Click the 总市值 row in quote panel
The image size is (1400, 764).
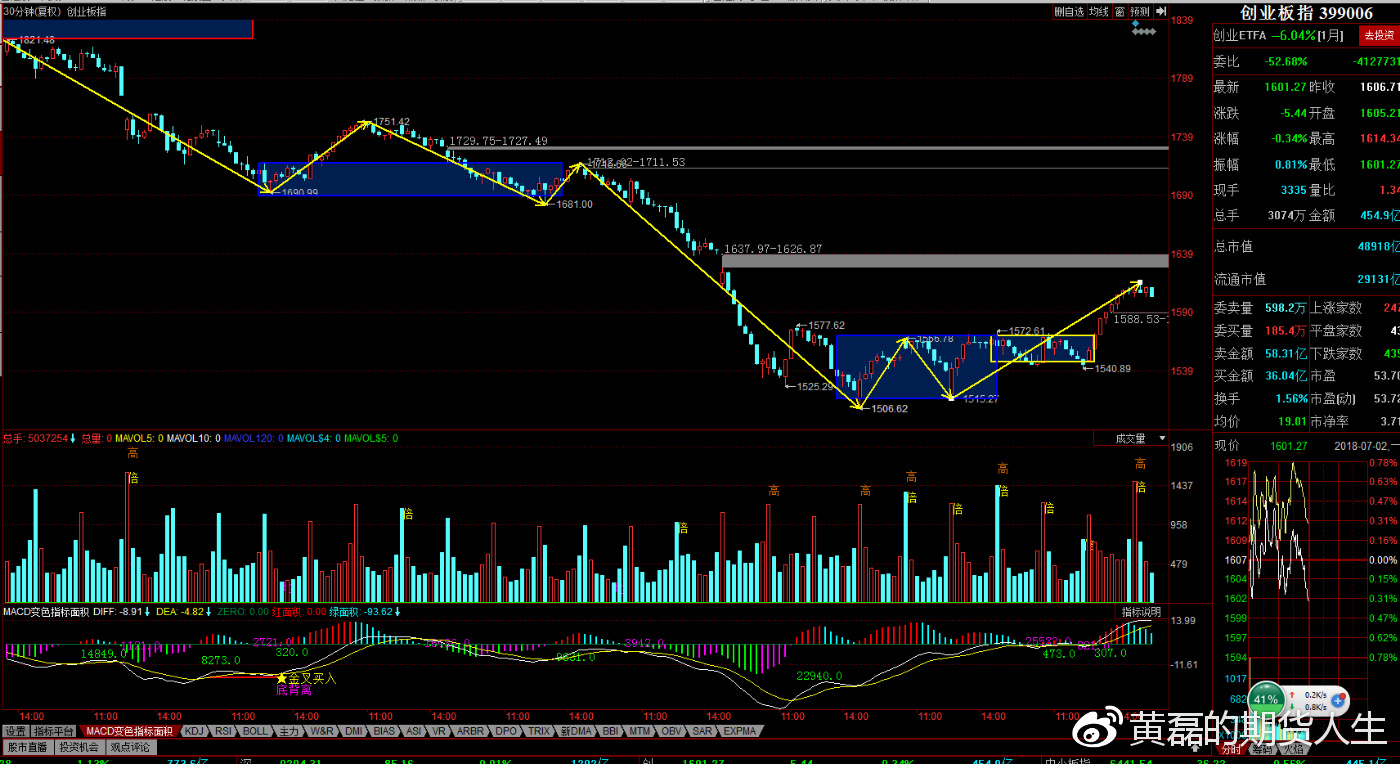point(1306,246)
